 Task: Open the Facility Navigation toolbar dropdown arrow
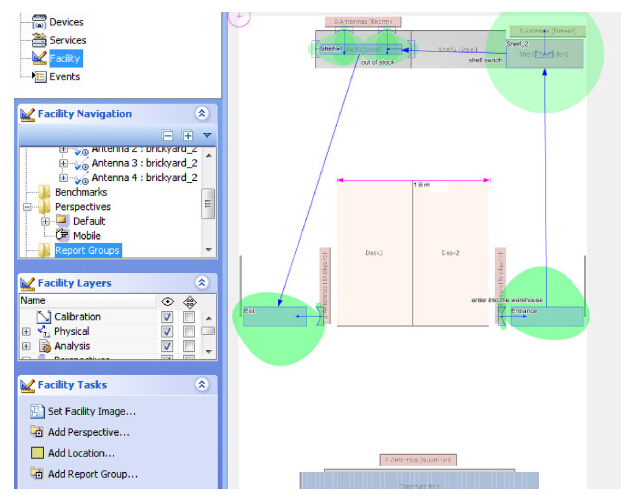(x=206, y=135)
